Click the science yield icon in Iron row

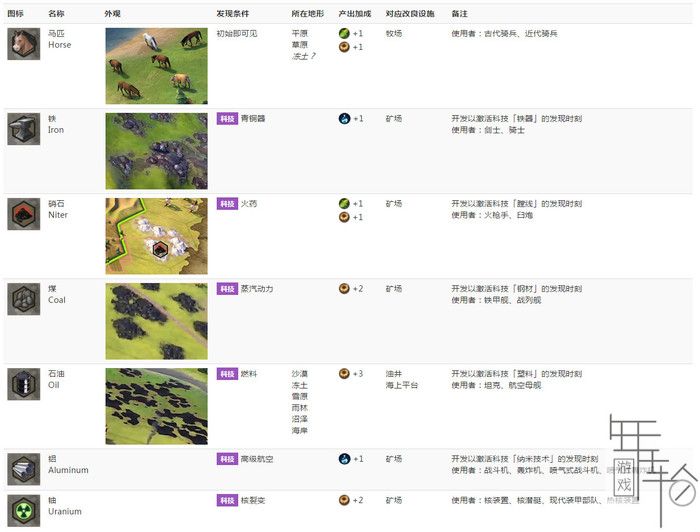(344, 118)
